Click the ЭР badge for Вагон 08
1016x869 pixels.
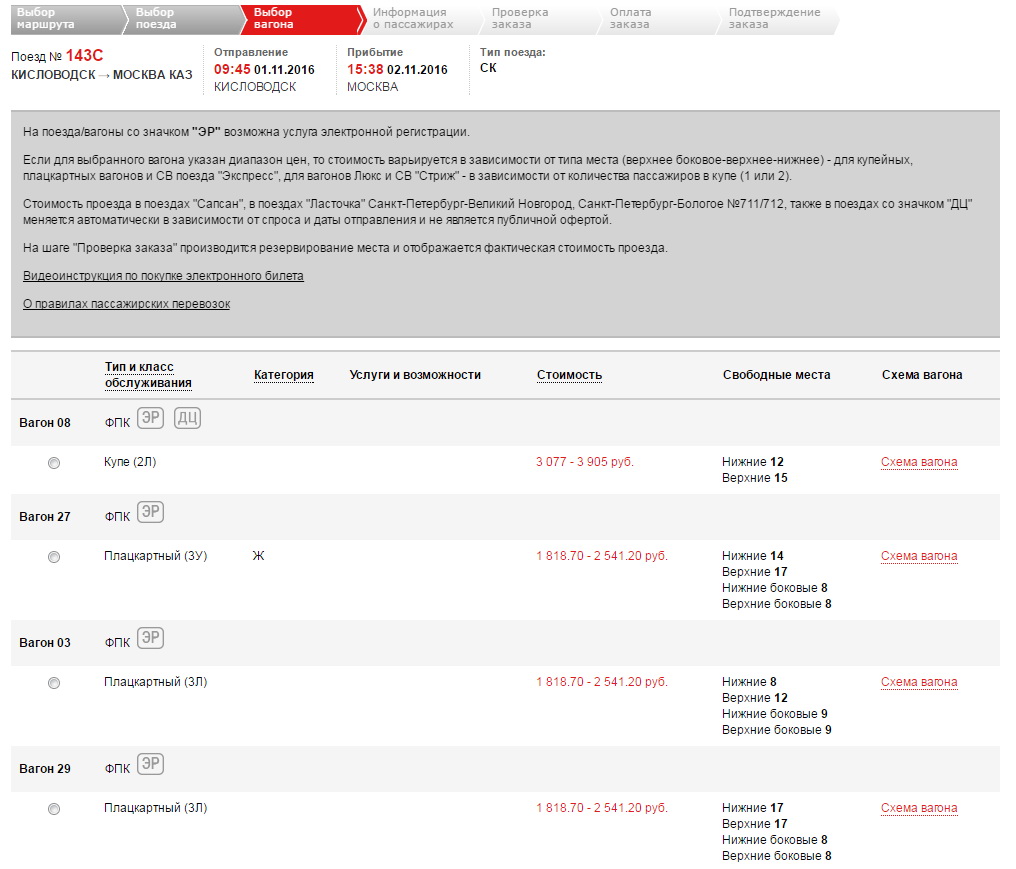click(150, 418)
